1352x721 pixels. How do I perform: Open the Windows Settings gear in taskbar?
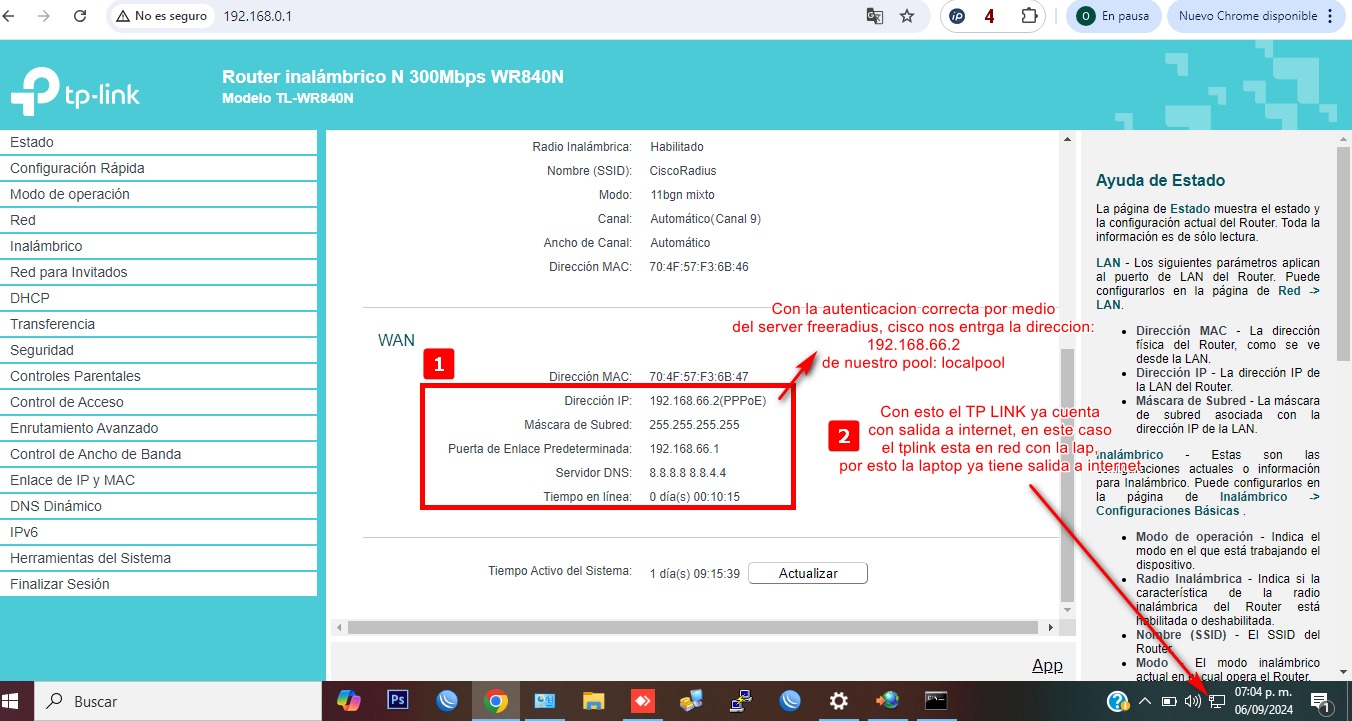point(839,701)
